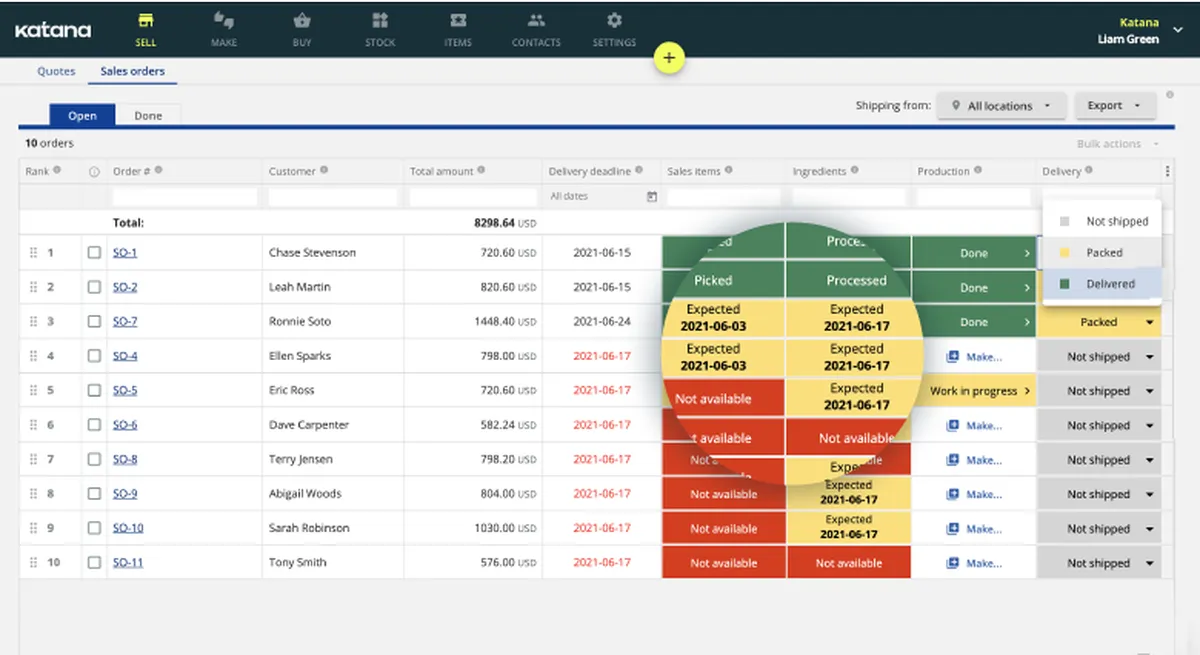Viewport: 1200px width, 655px height.
Task: Open sales order SO-7 link
Action: pyautogui.click(x=125, y=322)
